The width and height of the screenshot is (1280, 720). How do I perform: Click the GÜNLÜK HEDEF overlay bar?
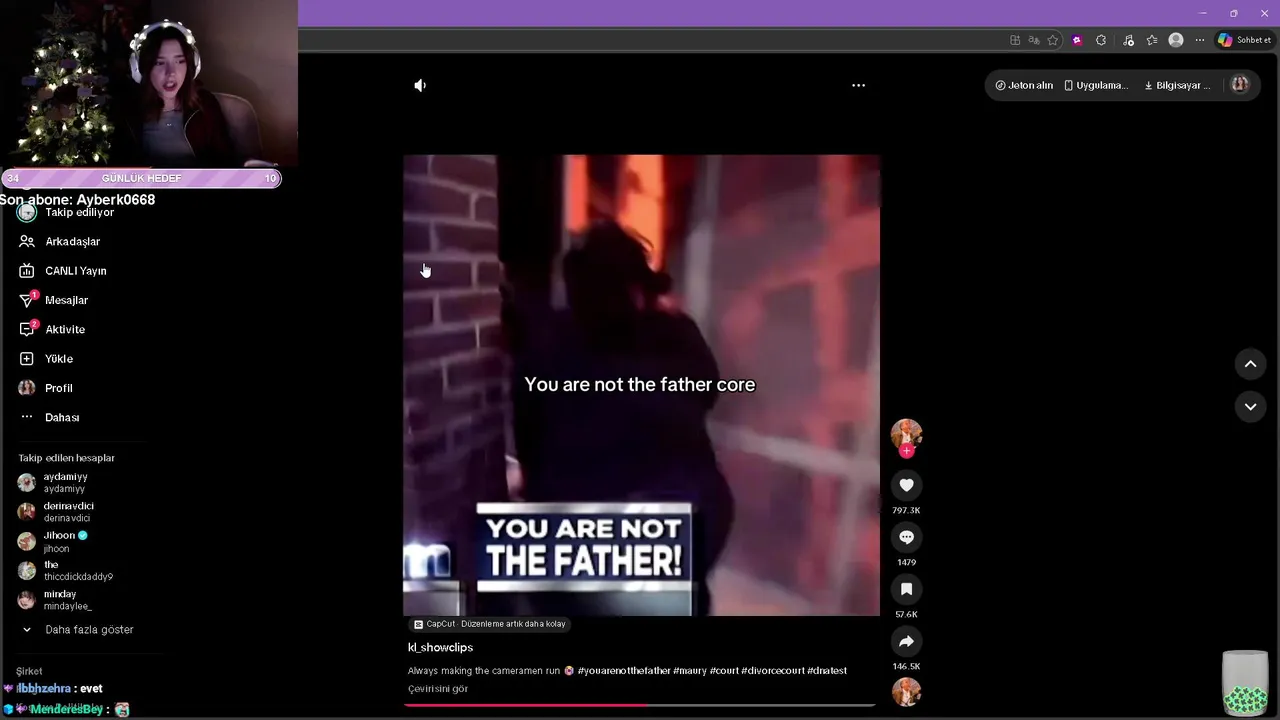141,178
